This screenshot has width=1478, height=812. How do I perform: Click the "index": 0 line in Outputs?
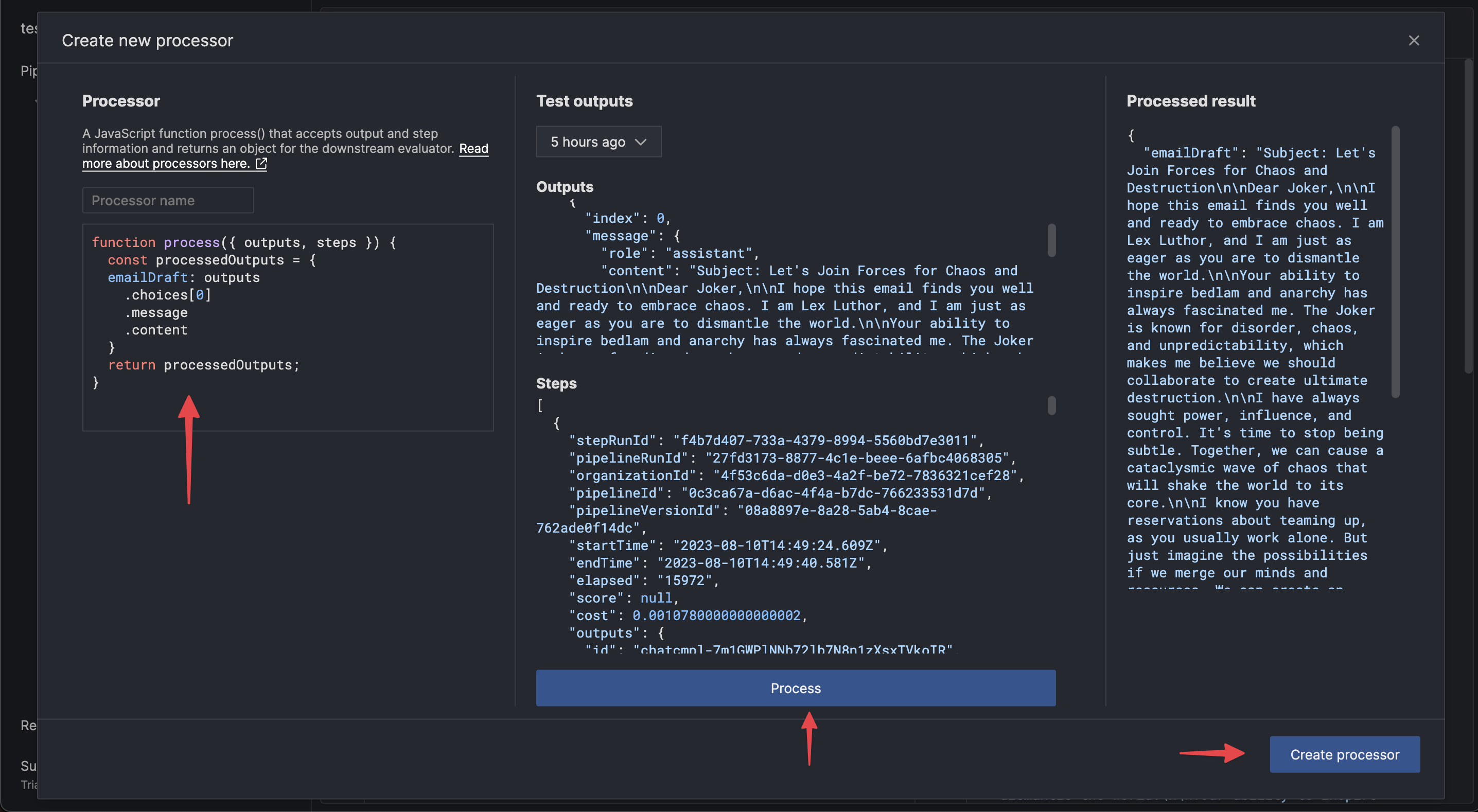point(628,218)
